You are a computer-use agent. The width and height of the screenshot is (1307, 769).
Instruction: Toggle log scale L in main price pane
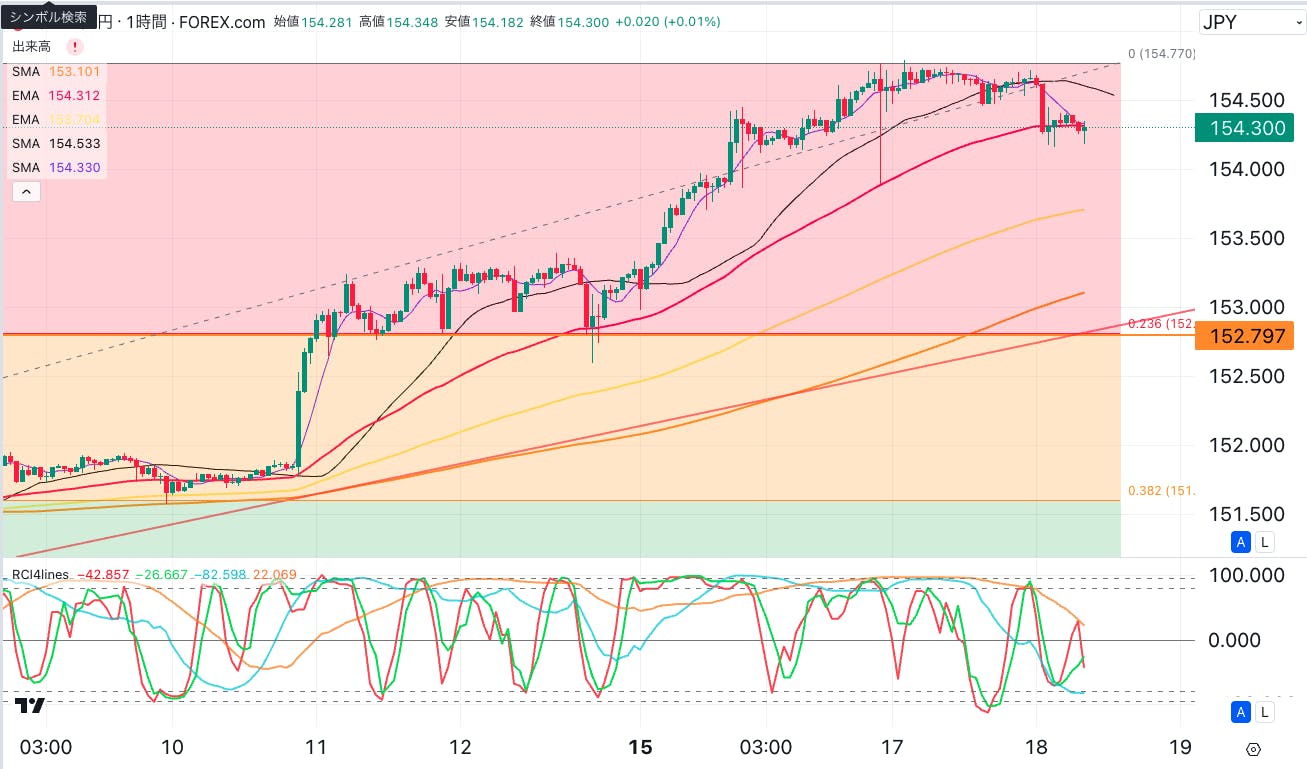1264,542
